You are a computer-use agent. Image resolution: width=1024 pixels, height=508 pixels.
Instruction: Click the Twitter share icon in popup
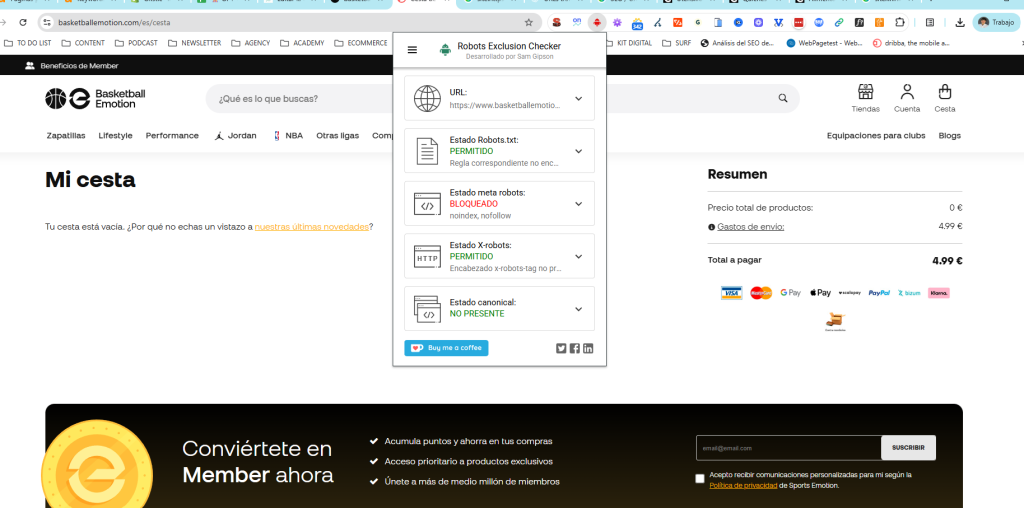coord(561,348)
